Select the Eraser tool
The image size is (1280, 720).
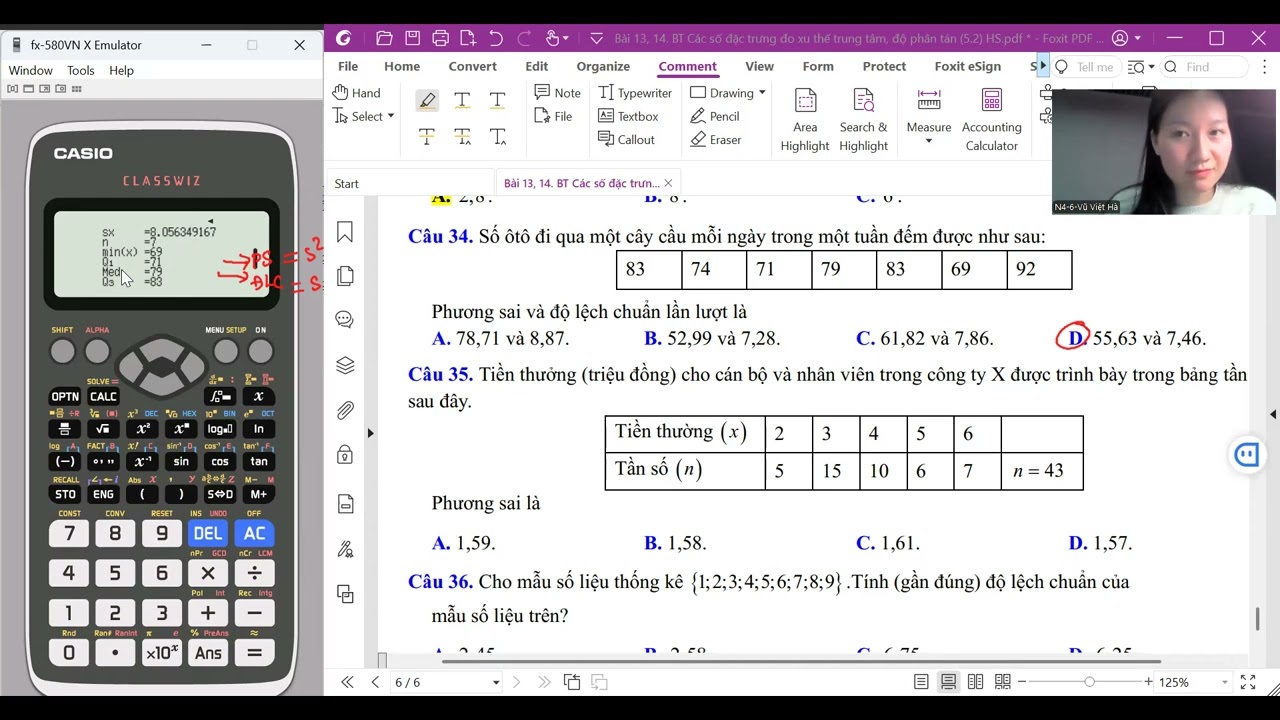click(x=716, y=140)
